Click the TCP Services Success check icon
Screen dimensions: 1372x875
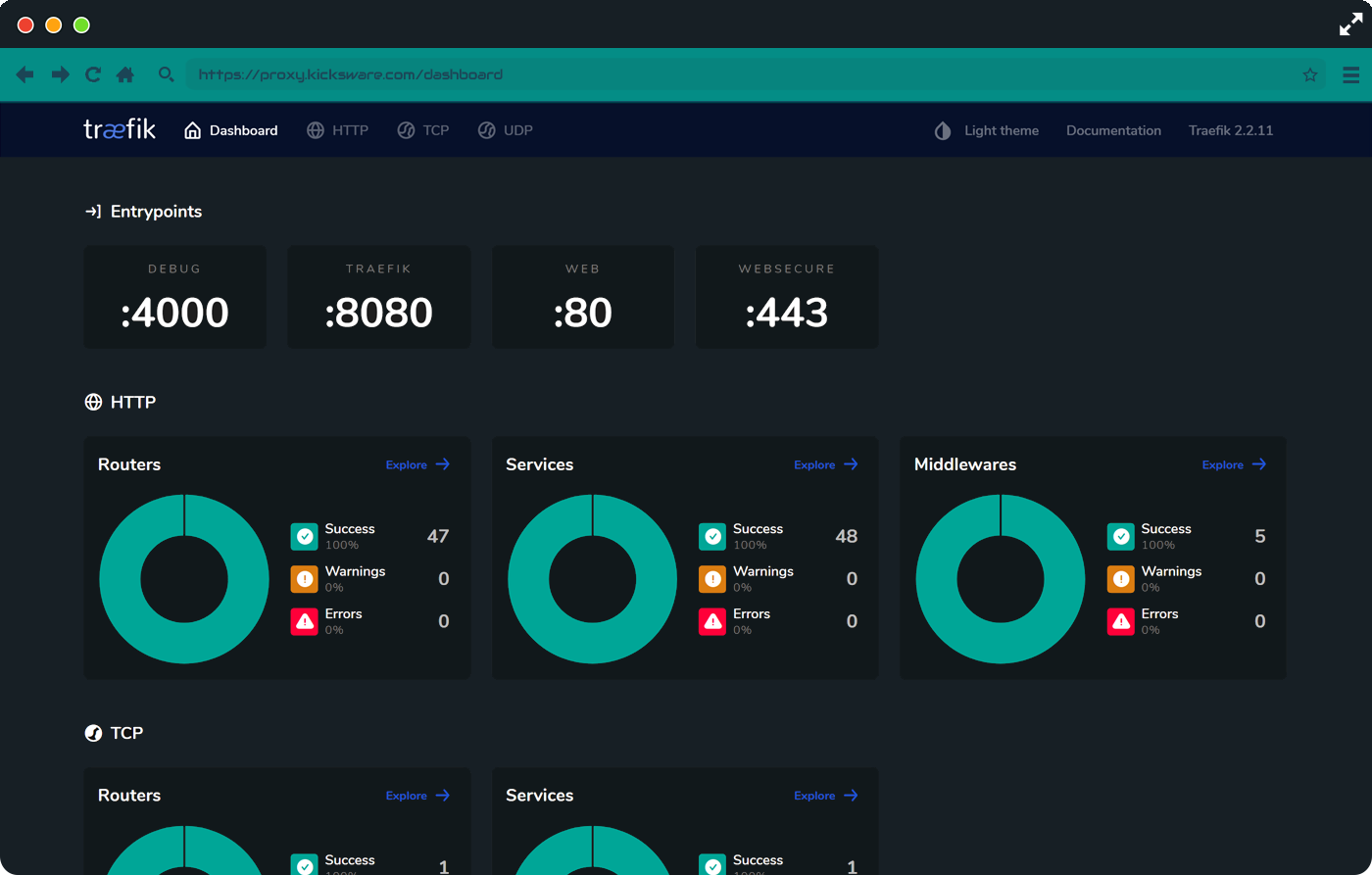(712, 864)
